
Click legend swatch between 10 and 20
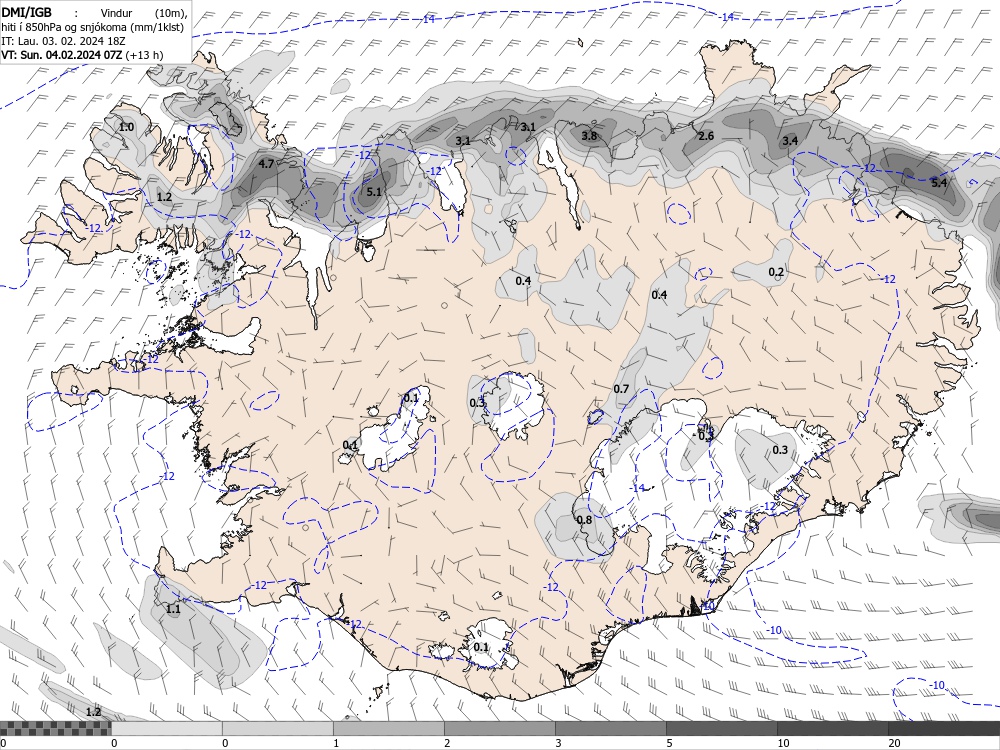[833, 728]
